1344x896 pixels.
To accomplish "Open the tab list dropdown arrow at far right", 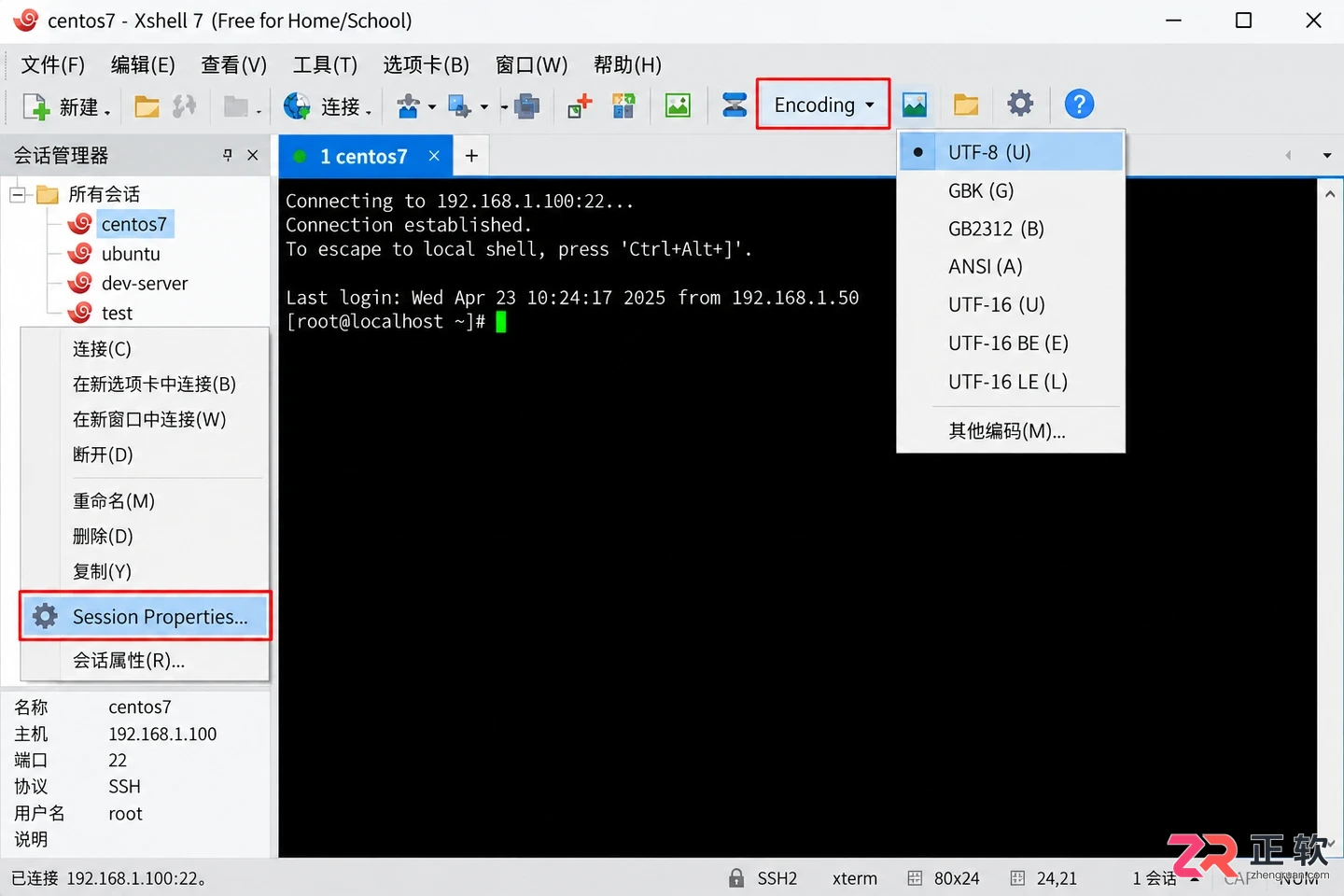I will pyautogui.click(x=1327, y=156).
